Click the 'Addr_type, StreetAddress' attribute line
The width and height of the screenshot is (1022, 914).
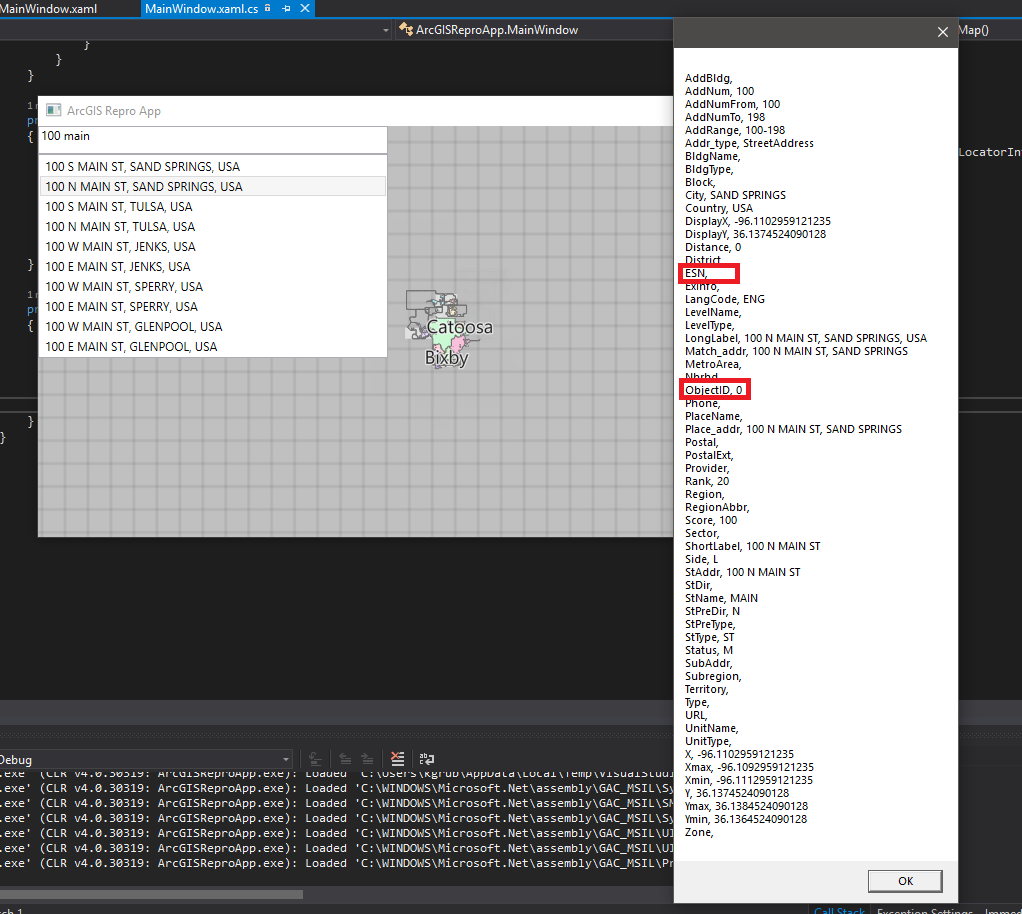749,143
